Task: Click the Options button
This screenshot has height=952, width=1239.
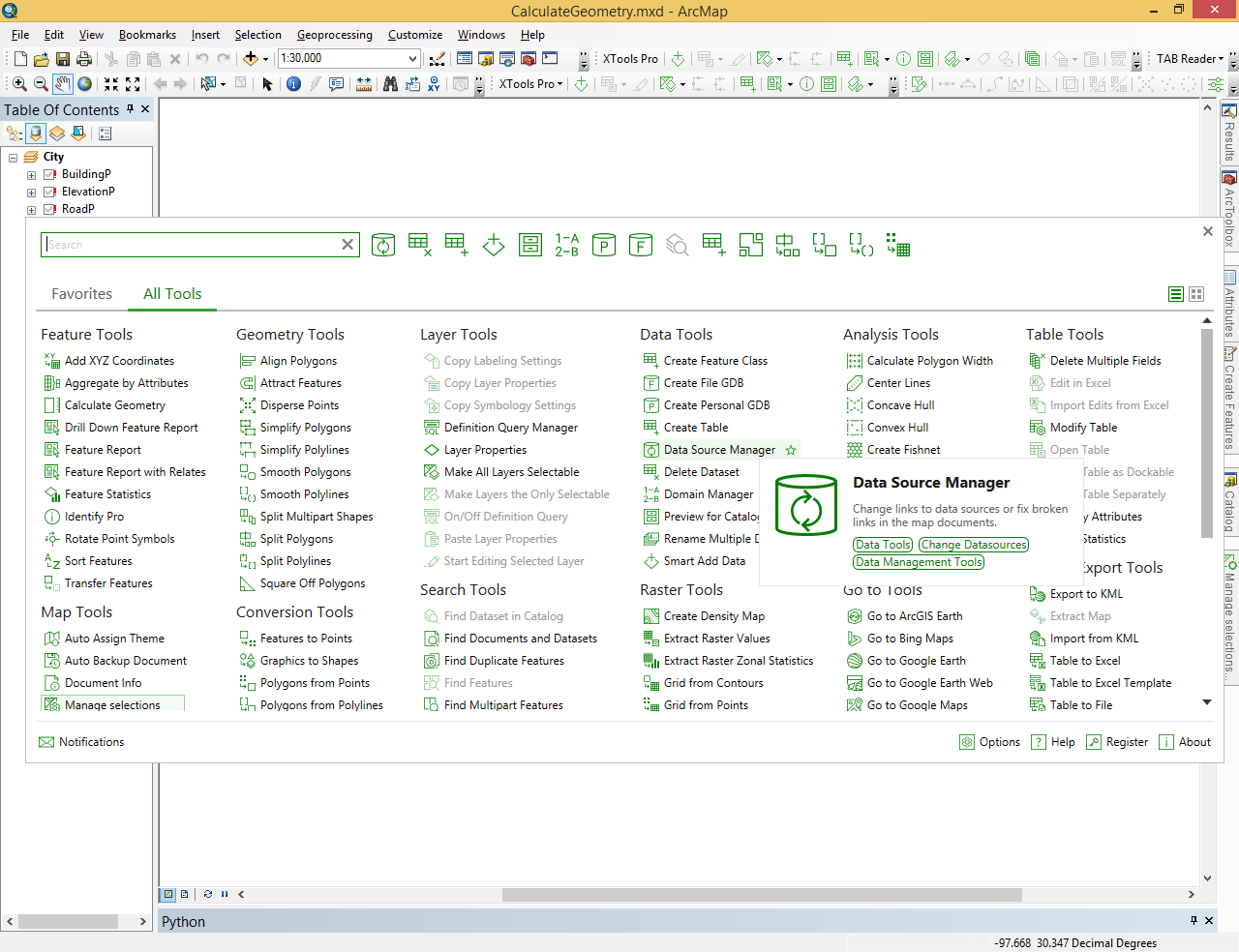Action: 989,742
